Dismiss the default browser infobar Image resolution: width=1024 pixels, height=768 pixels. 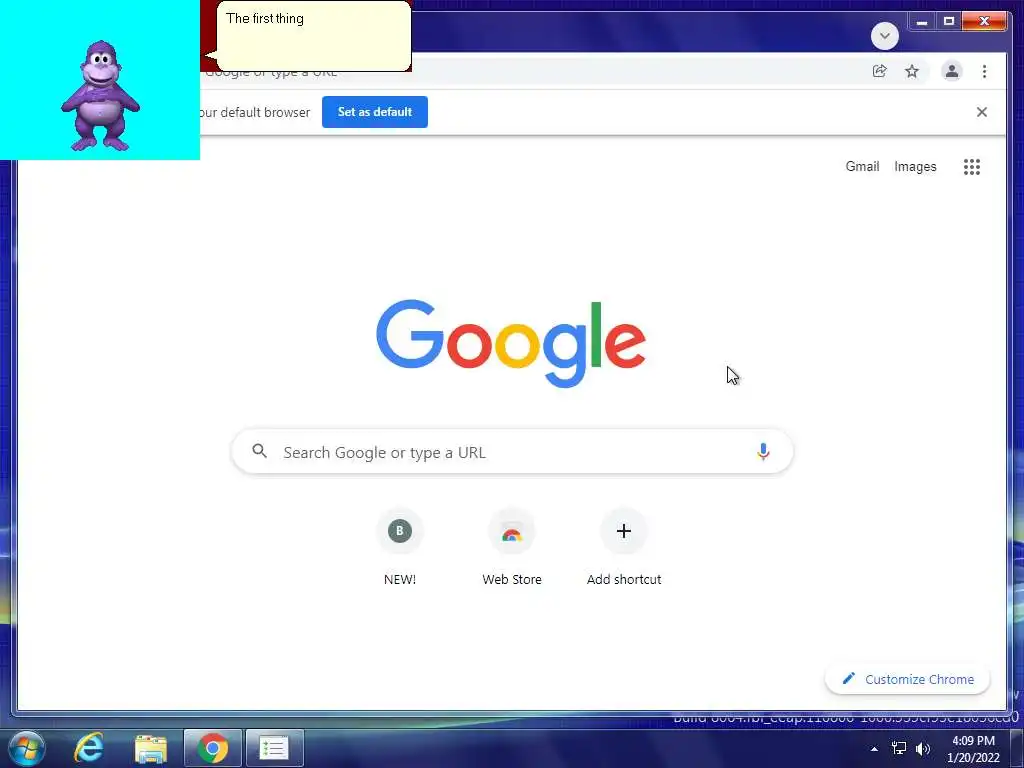pos(982,112)
